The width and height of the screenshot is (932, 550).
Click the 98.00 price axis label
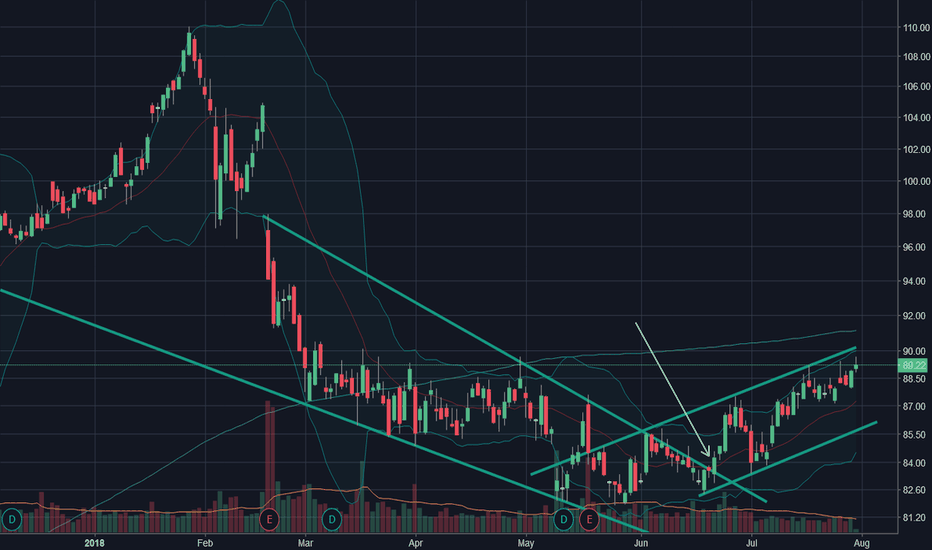tap(916, 214)
